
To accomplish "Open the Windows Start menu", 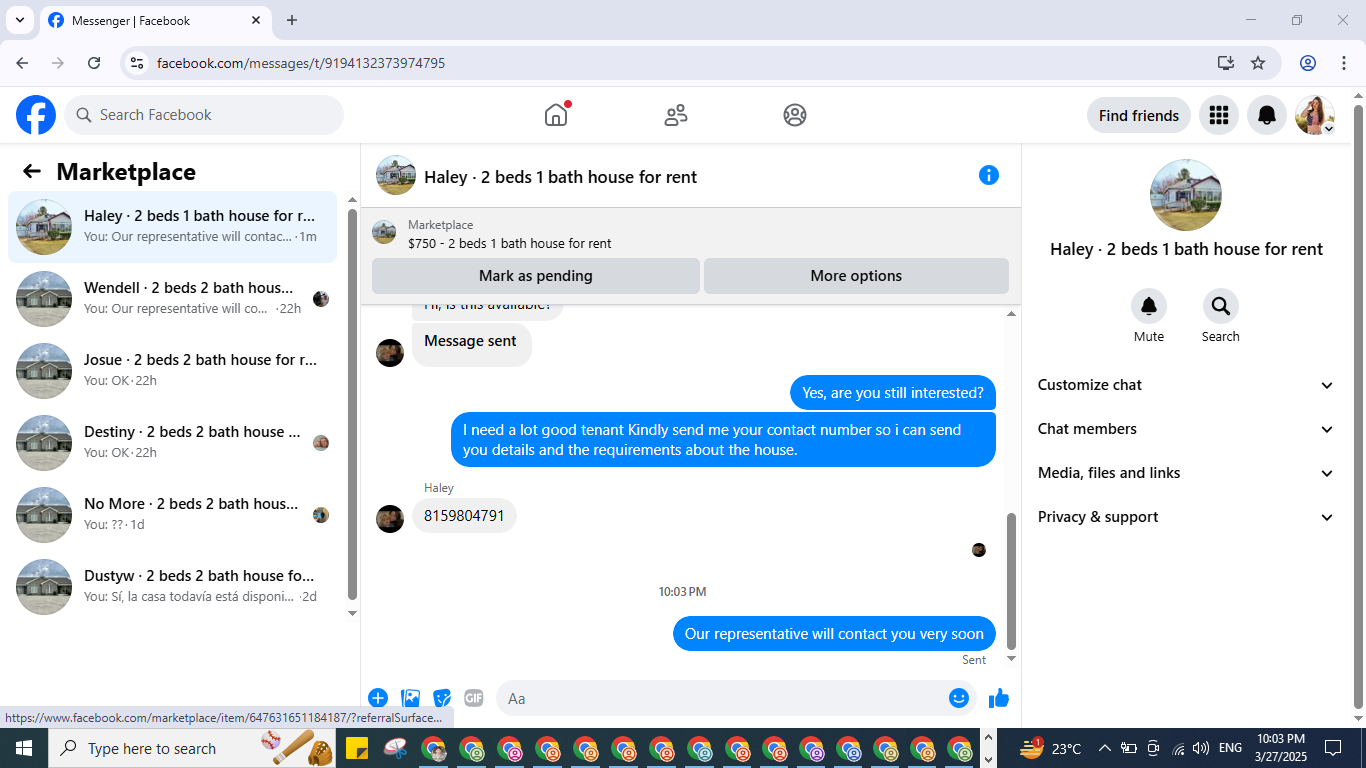I will pyautogui.click(x=24, y=748).
